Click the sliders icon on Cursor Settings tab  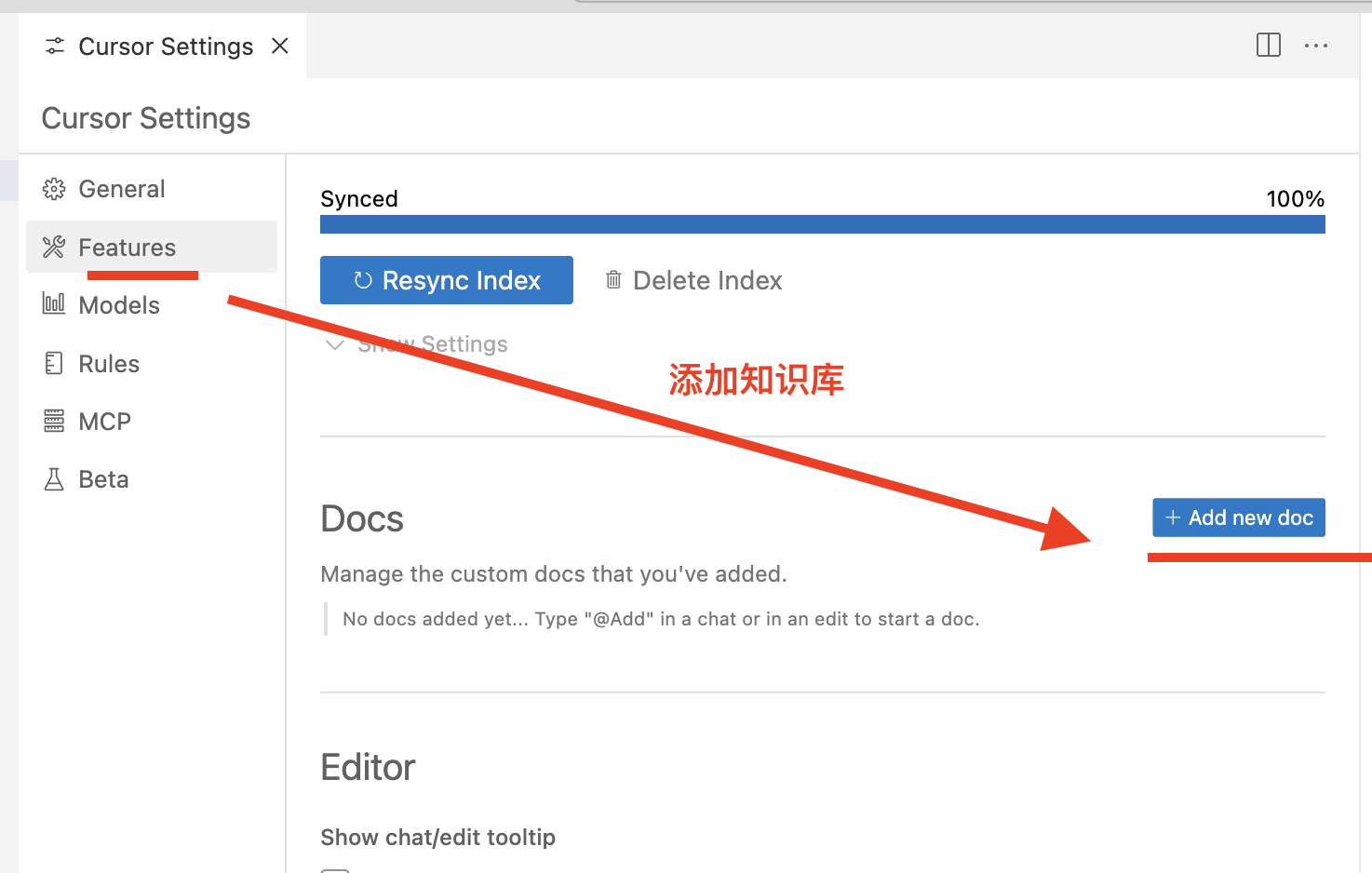coord(55,47)
